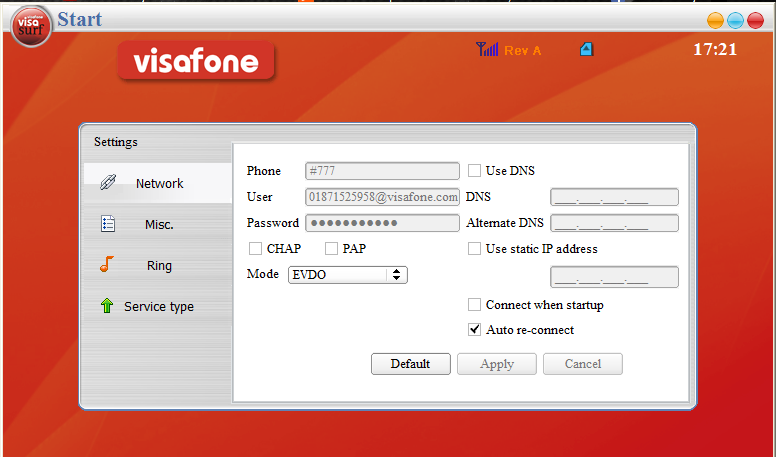Click the Network paperclip icon

[x=108, y=183]
